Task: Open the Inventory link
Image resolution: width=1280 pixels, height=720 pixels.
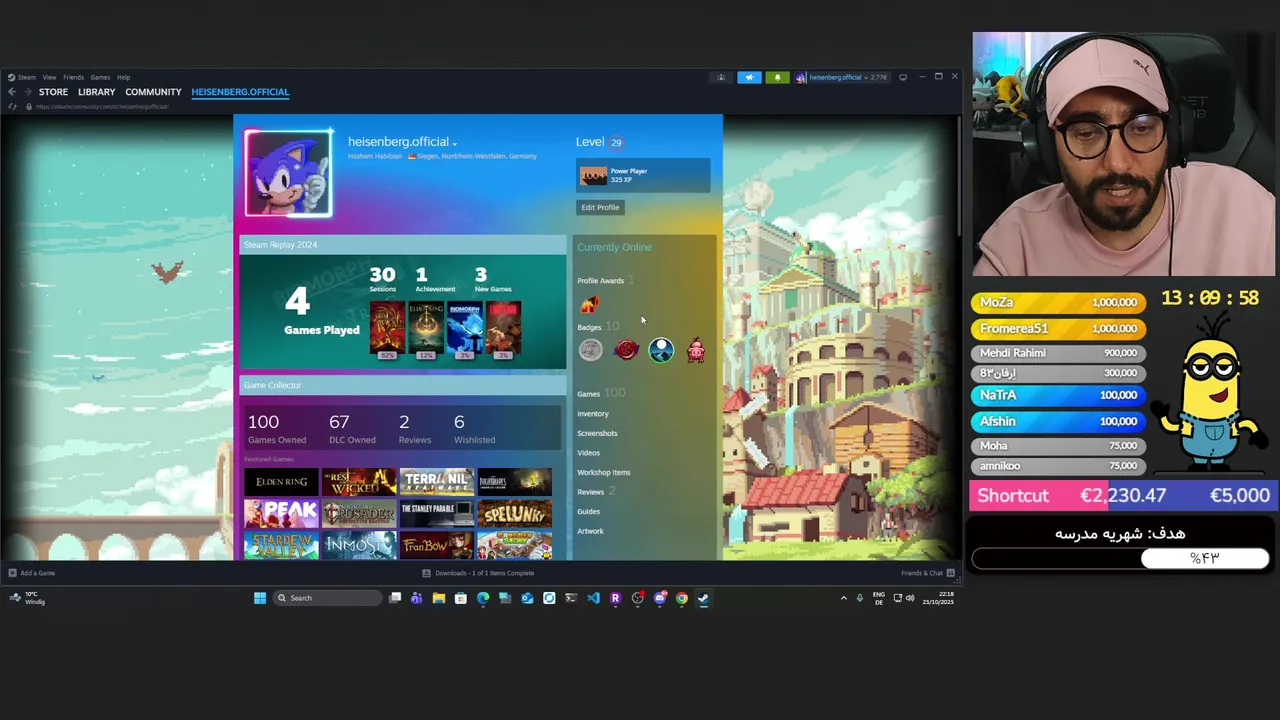Action: [x=593, y=413]
